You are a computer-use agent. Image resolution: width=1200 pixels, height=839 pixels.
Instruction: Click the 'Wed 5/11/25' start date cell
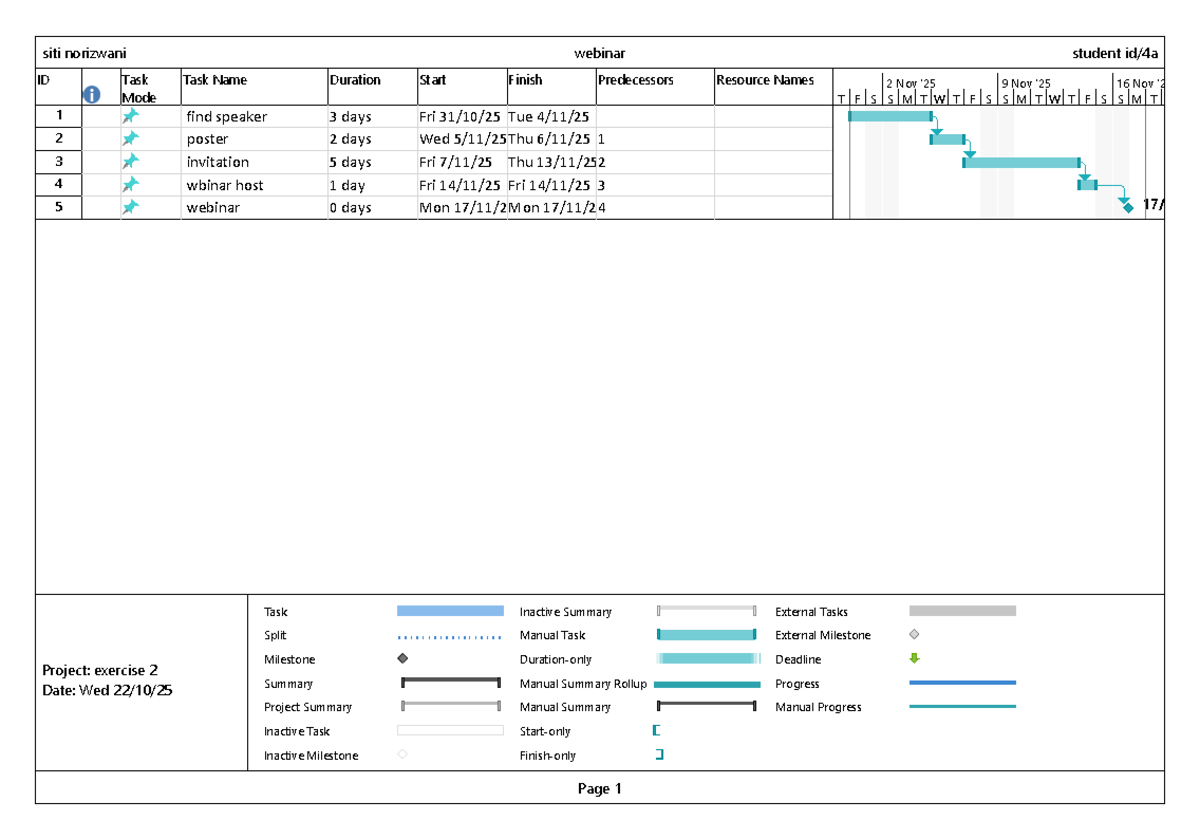click(462, 139)
